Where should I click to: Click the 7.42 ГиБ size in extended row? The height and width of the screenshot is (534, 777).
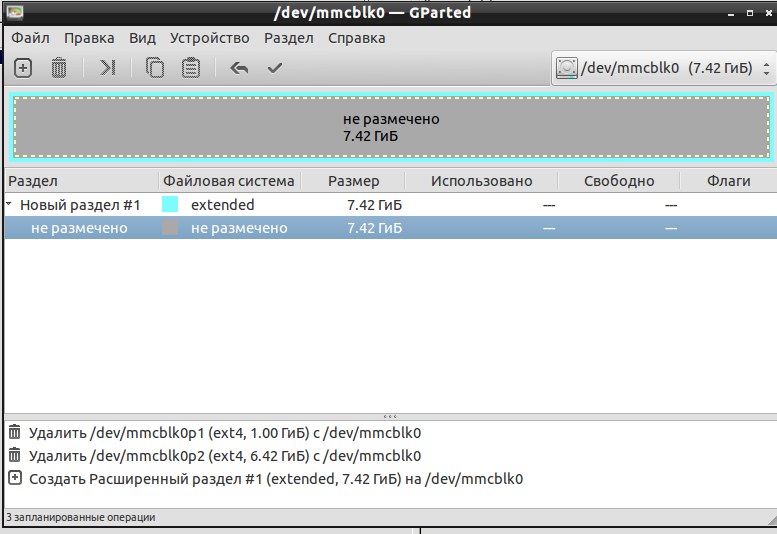pyautogui.click(x=374, y=205)
